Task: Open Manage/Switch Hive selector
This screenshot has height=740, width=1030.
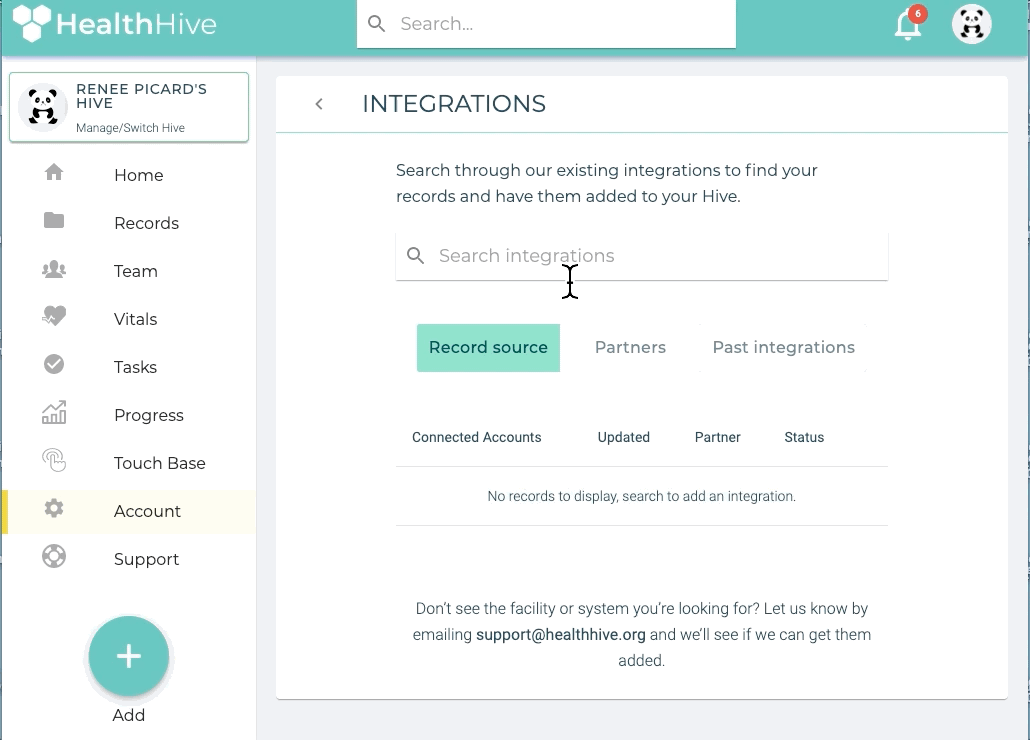Action: click(x=129, y=107)
